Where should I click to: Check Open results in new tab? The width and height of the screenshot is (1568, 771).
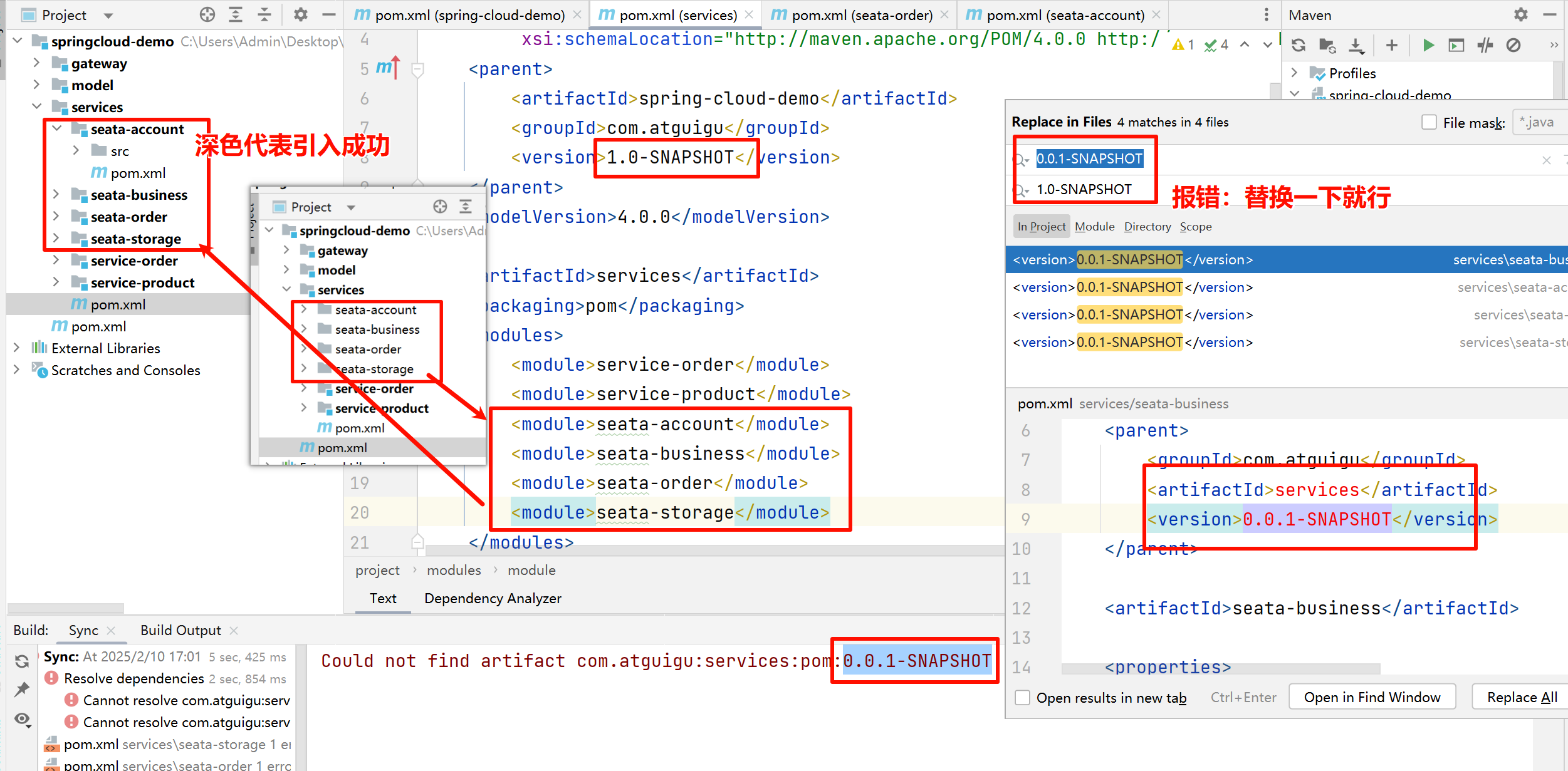pyautogui.click(x=1022, y=698)
